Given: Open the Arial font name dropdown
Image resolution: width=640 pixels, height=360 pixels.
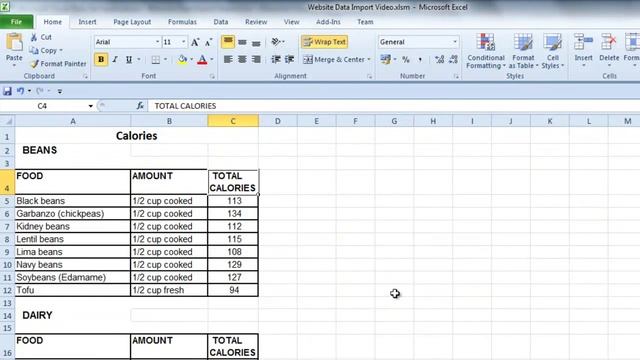Looking at the screenshot, I should [x=157, y=42].
